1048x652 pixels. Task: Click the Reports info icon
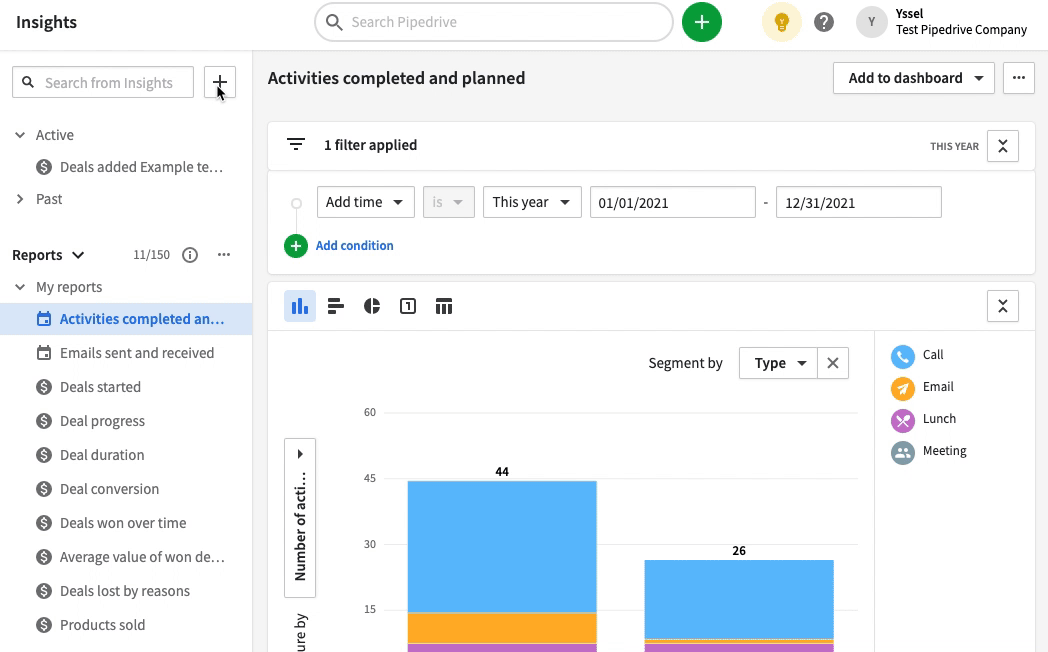190,255
